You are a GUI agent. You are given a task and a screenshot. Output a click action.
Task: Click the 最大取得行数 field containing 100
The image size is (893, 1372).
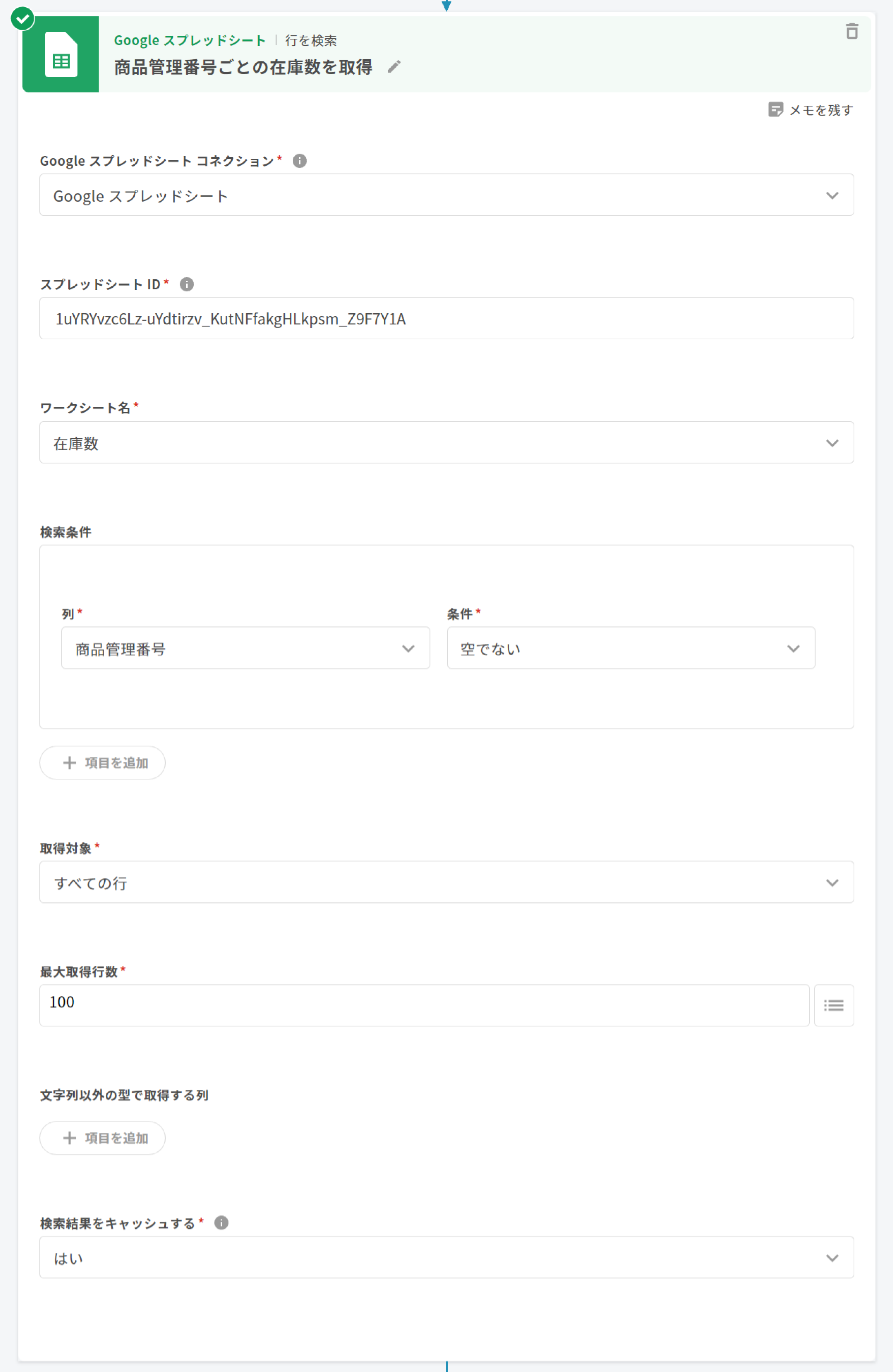(424, 1005)
